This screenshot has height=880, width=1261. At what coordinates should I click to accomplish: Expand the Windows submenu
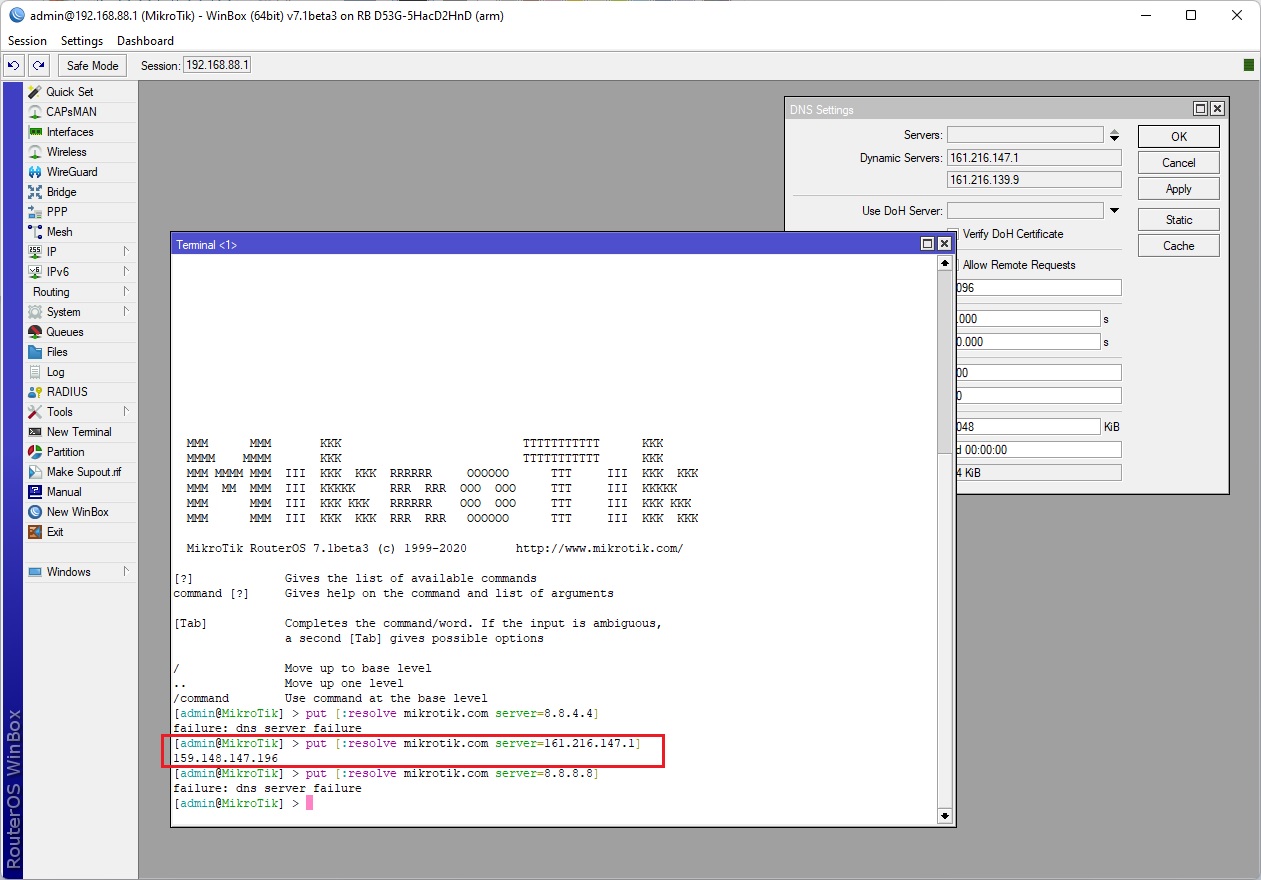tap(78, 572)
